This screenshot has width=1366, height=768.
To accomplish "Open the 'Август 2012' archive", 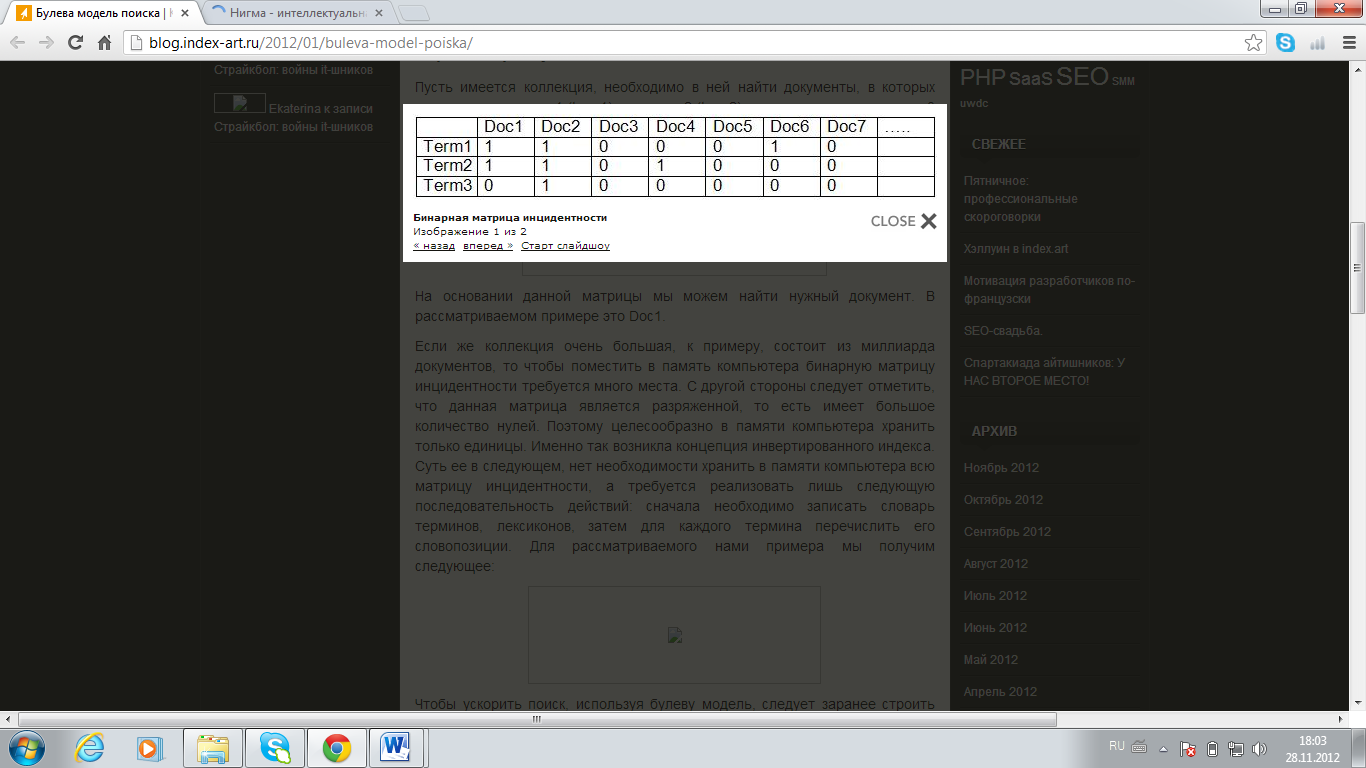I will [996, 564].
